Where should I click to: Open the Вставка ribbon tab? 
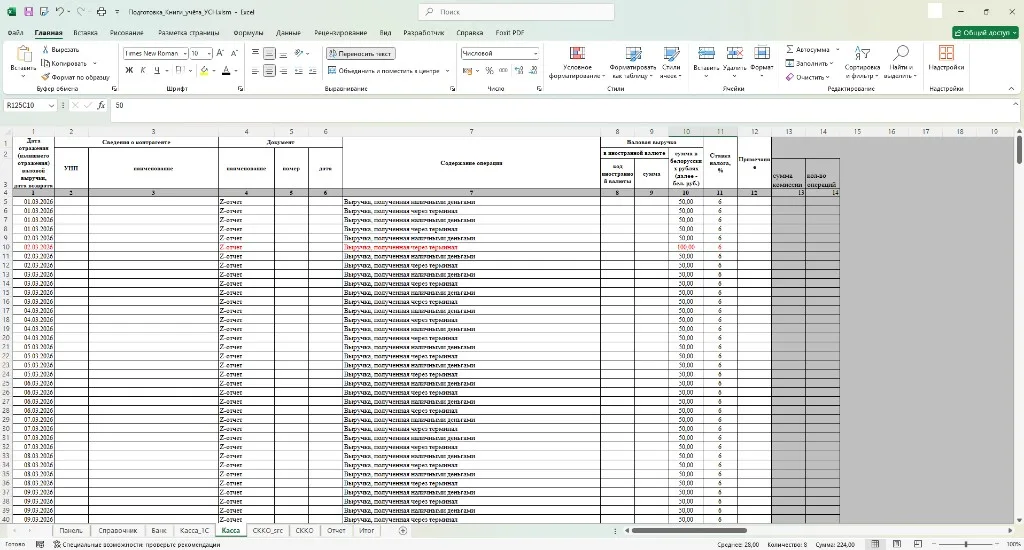(x=86, y=33)
